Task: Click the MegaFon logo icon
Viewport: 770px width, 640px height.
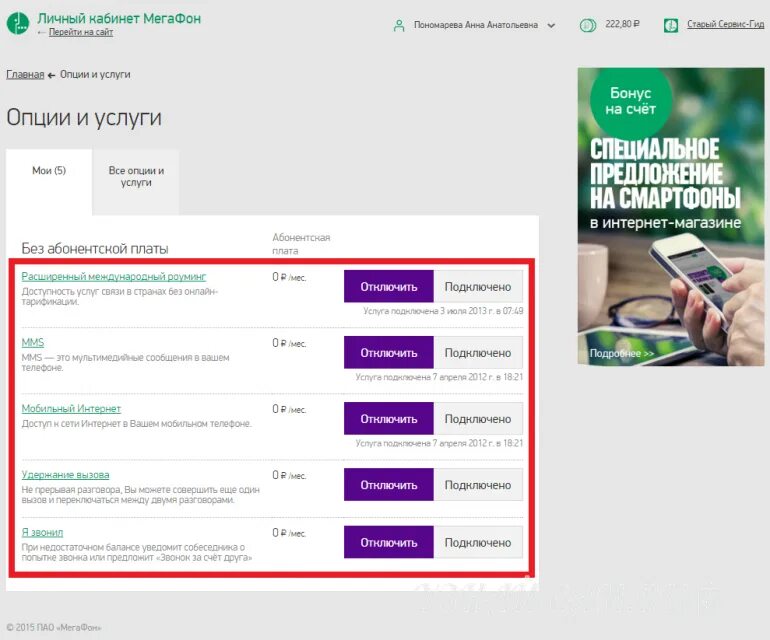Action: [x=18, y=24]
